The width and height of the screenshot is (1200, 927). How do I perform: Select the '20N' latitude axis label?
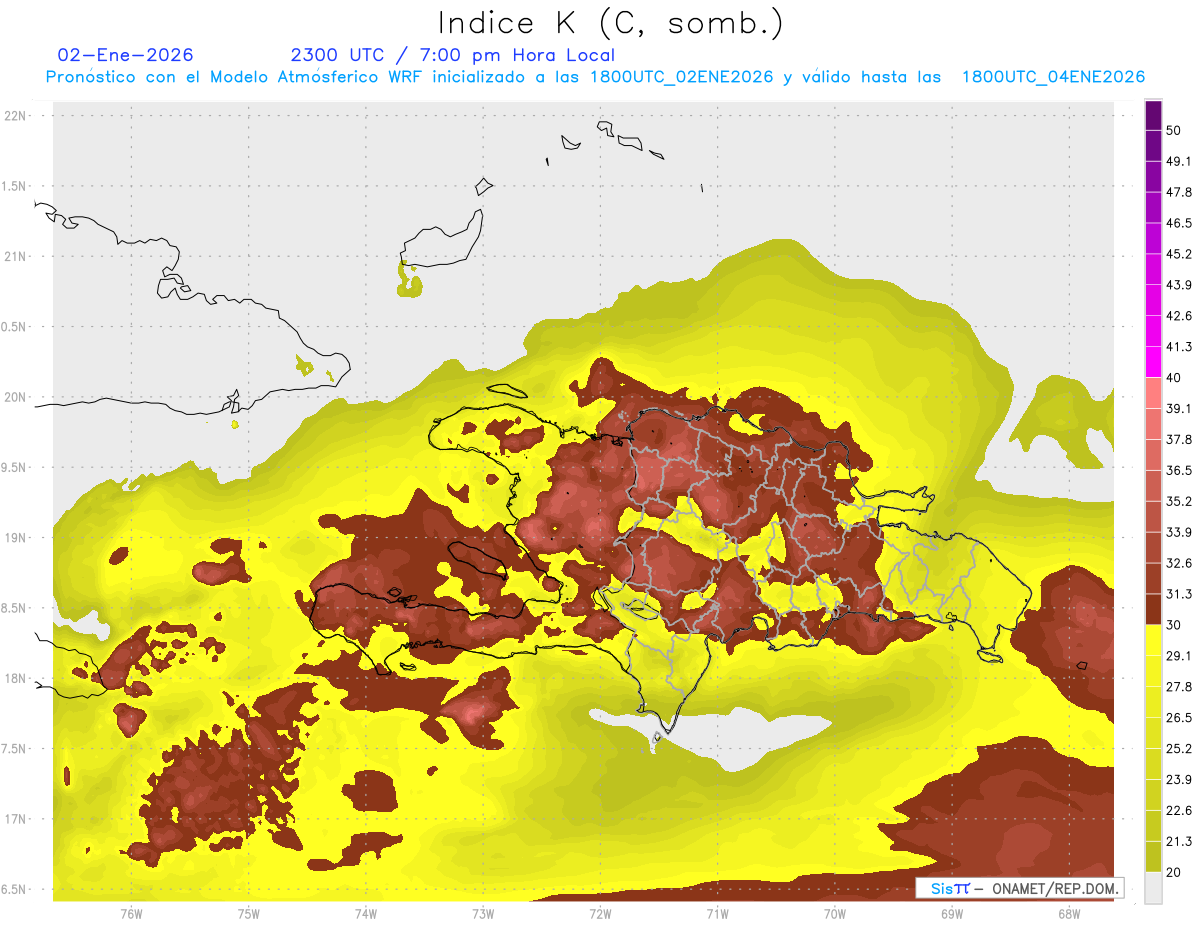[16, 397]
